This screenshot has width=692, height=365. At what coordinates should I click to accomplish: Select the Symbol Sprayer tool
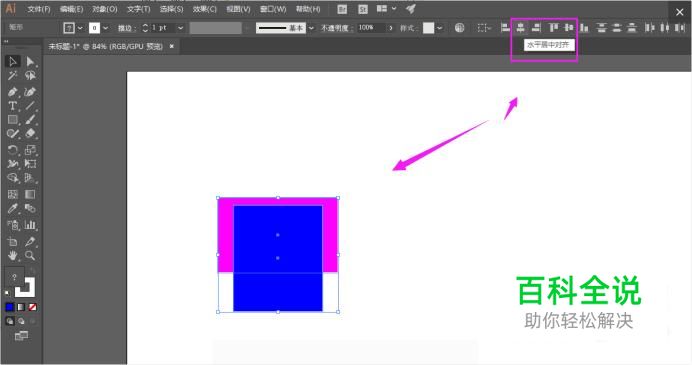coord(12,225)
